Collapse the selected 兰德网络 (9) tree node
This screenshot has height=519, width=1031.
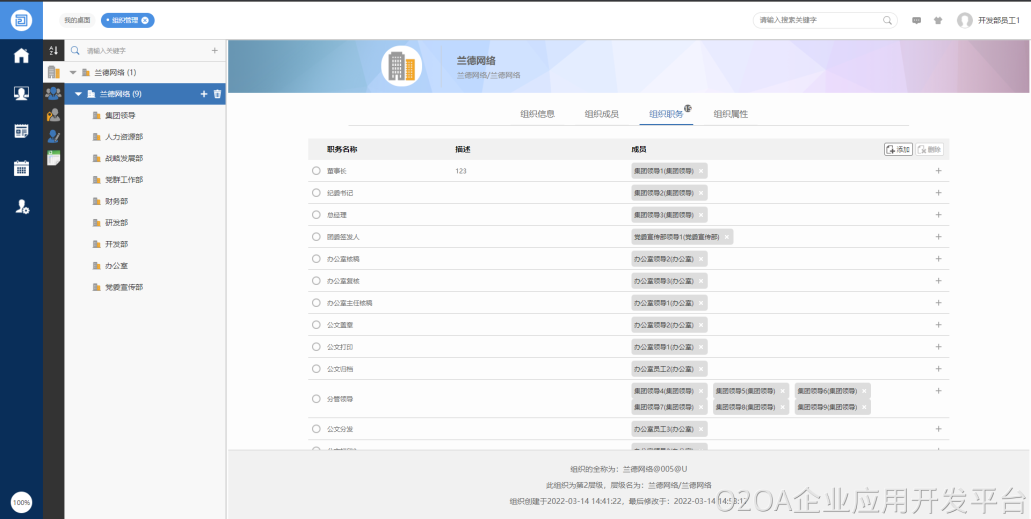coord(79,94)
